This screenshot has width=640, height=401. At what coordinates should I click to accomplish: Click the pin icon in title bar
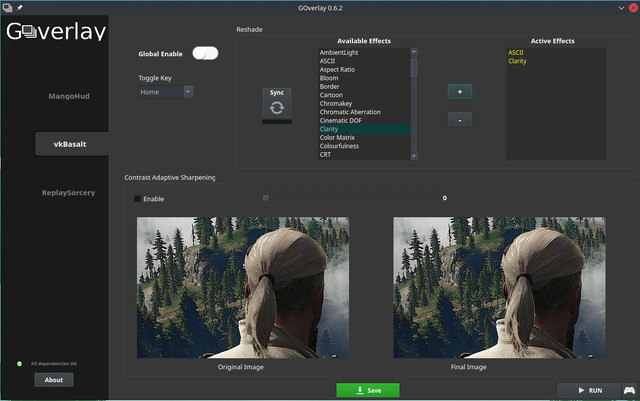tap(19, 6)
